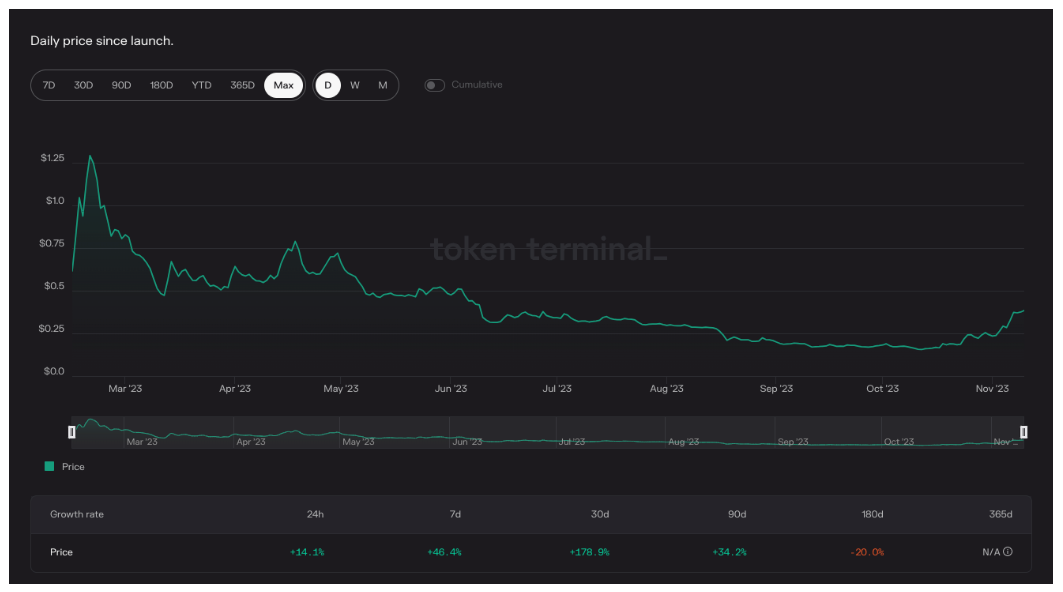Click the left handle of range navigator
This screenshot has height=592, width=1063.
pyautogui.click(x=71, y=432)
